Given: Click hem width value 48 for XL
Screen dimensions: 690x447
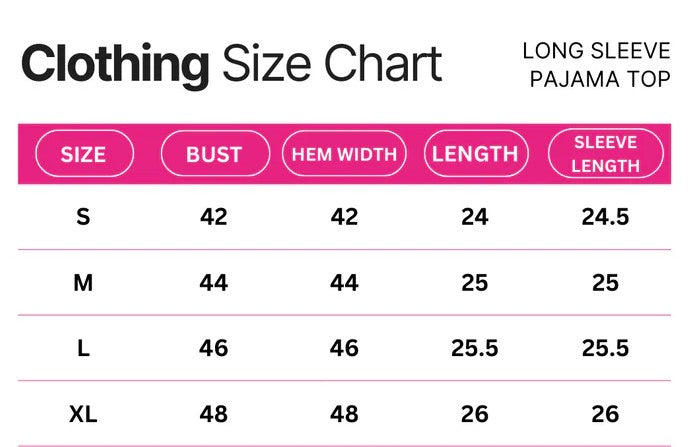Looking at the screenshot, I should (x=344, y=413).
